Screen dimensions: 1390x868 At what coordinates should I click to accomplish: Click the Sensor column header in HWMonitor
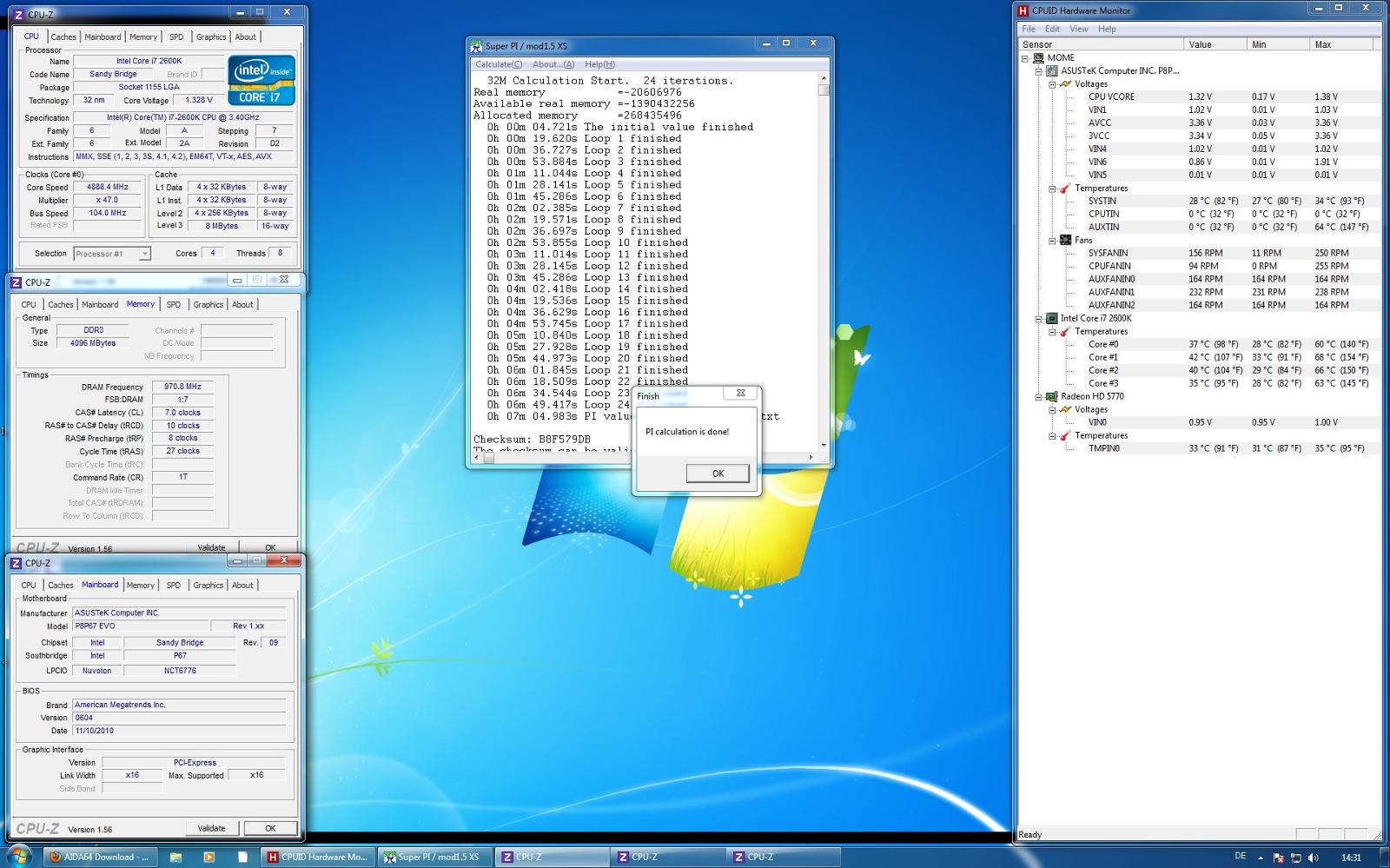(x=1101, y=44)
